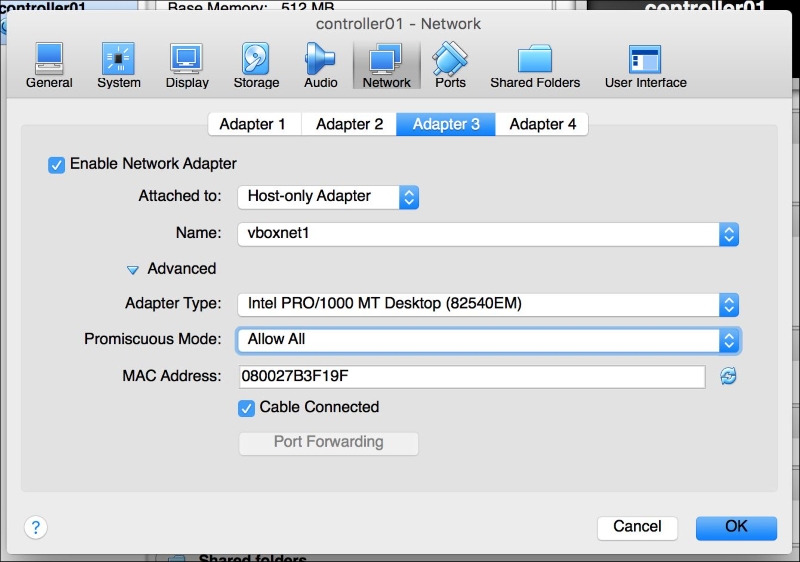Cancel the network settings dialog
This screenshot has height=562, width=800.
tap(637, 527)
